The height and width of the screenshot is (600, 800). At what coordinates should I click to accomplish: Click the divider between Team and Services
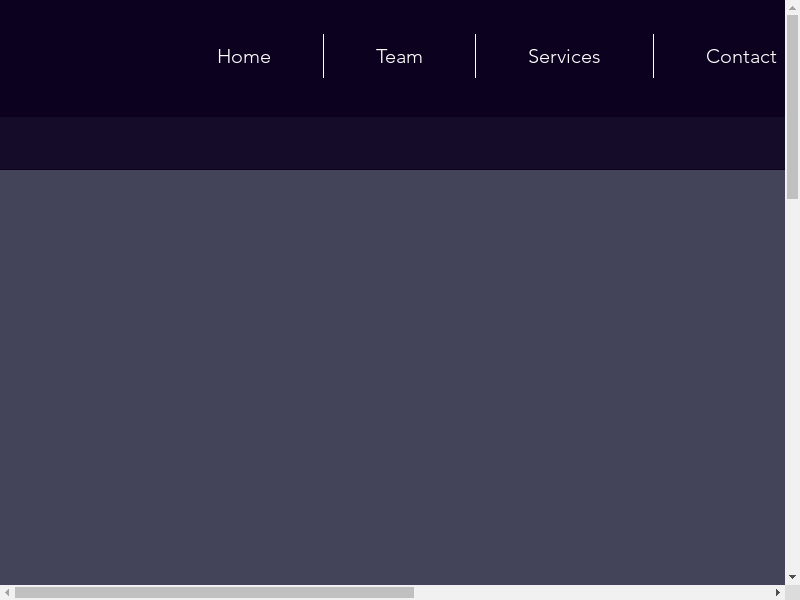pos(475,56)
